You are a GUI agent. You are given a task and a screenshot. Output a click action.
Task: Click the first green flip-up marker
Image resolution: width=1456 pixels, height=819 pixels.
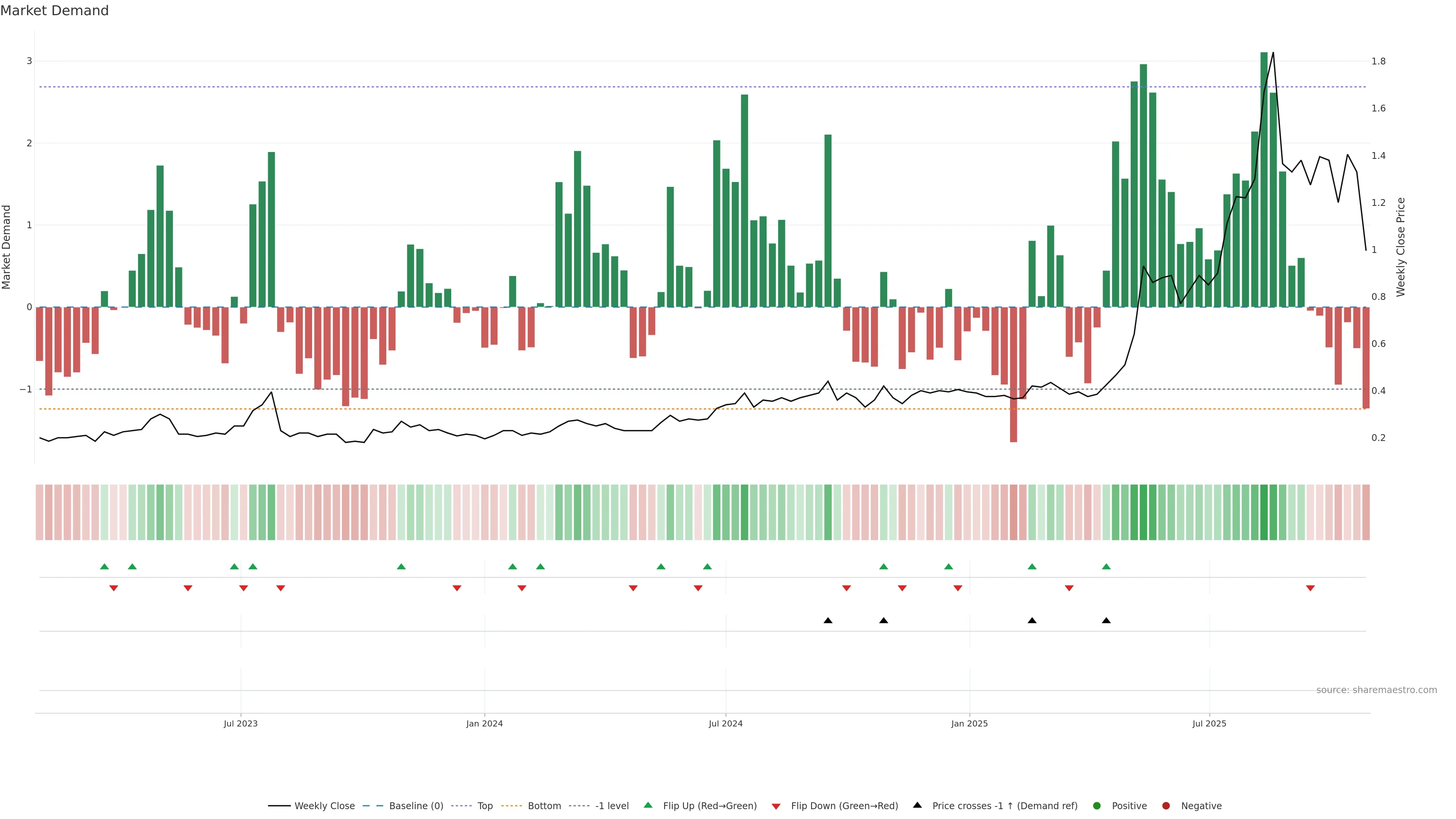[104, 566]
